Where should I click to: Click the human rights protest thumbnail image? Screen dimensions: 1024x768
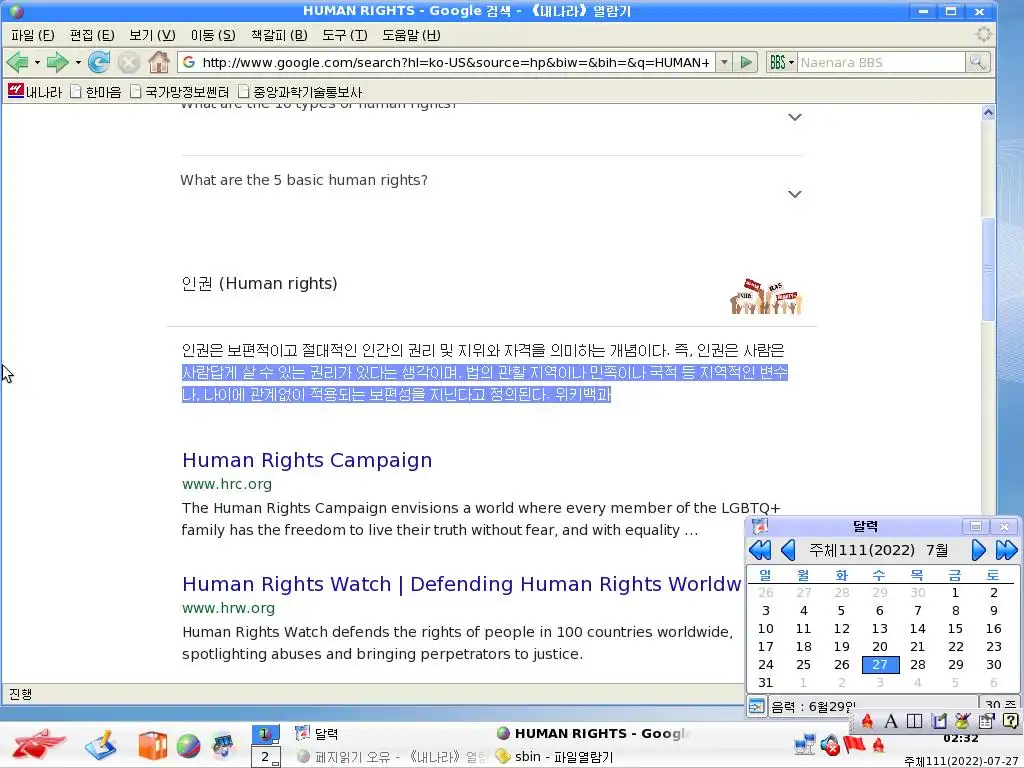(x=766, y=296)
